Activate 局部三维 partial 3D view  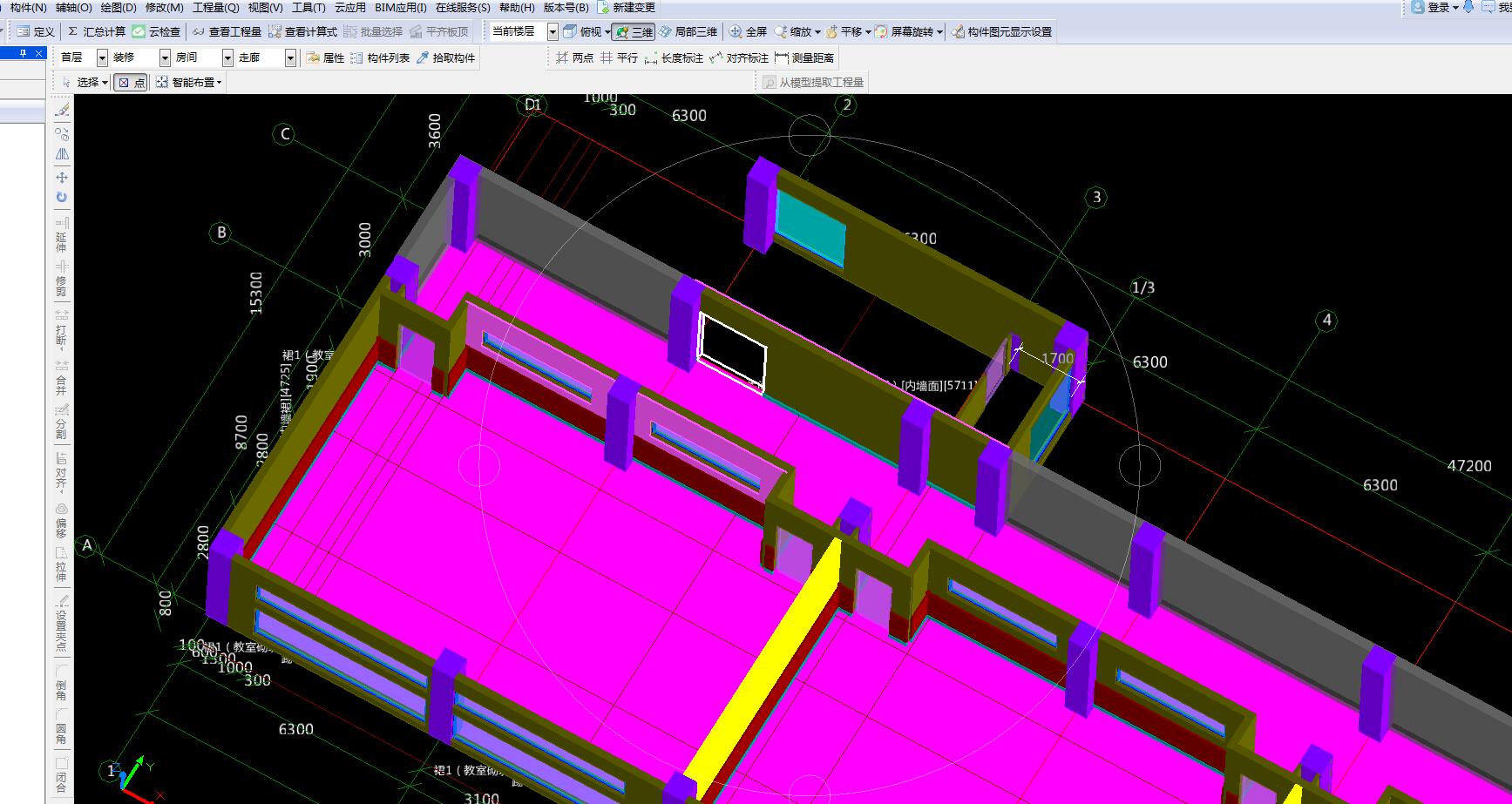coord(688,31)
